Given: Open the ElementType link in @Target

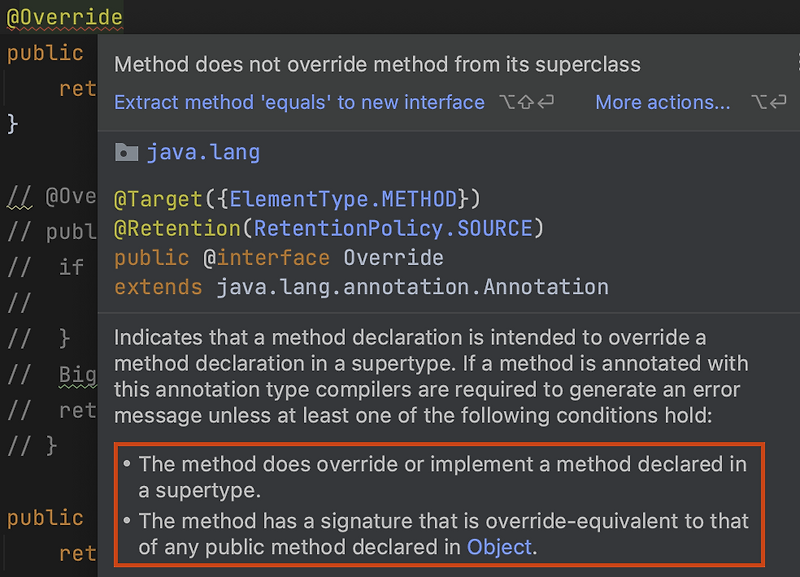Looking at the screenshot, I should pos(299,199).
